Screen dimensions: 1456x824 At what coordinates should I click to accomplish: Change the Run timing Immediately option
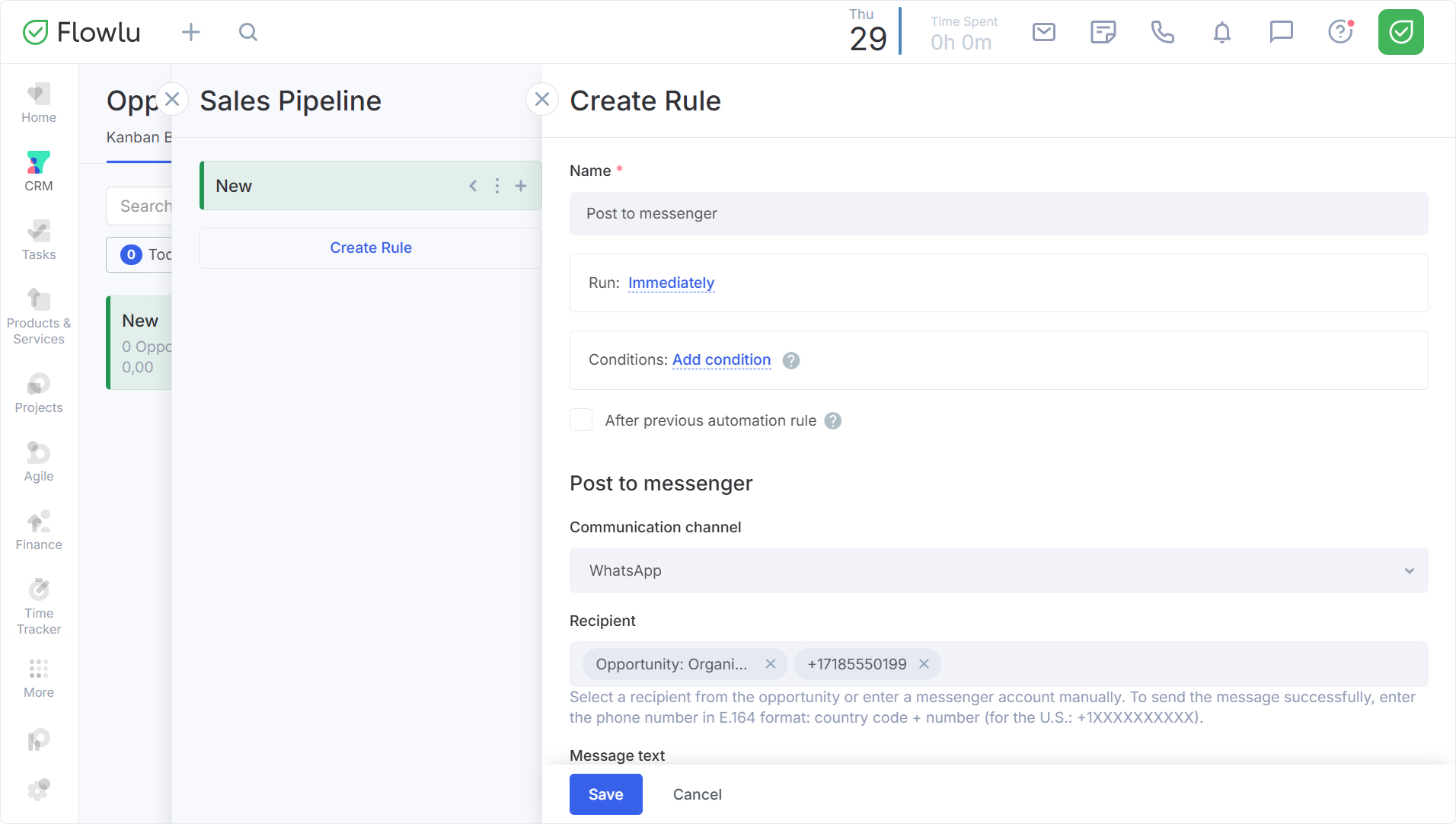pyautogui.click(x=671, y=283)
